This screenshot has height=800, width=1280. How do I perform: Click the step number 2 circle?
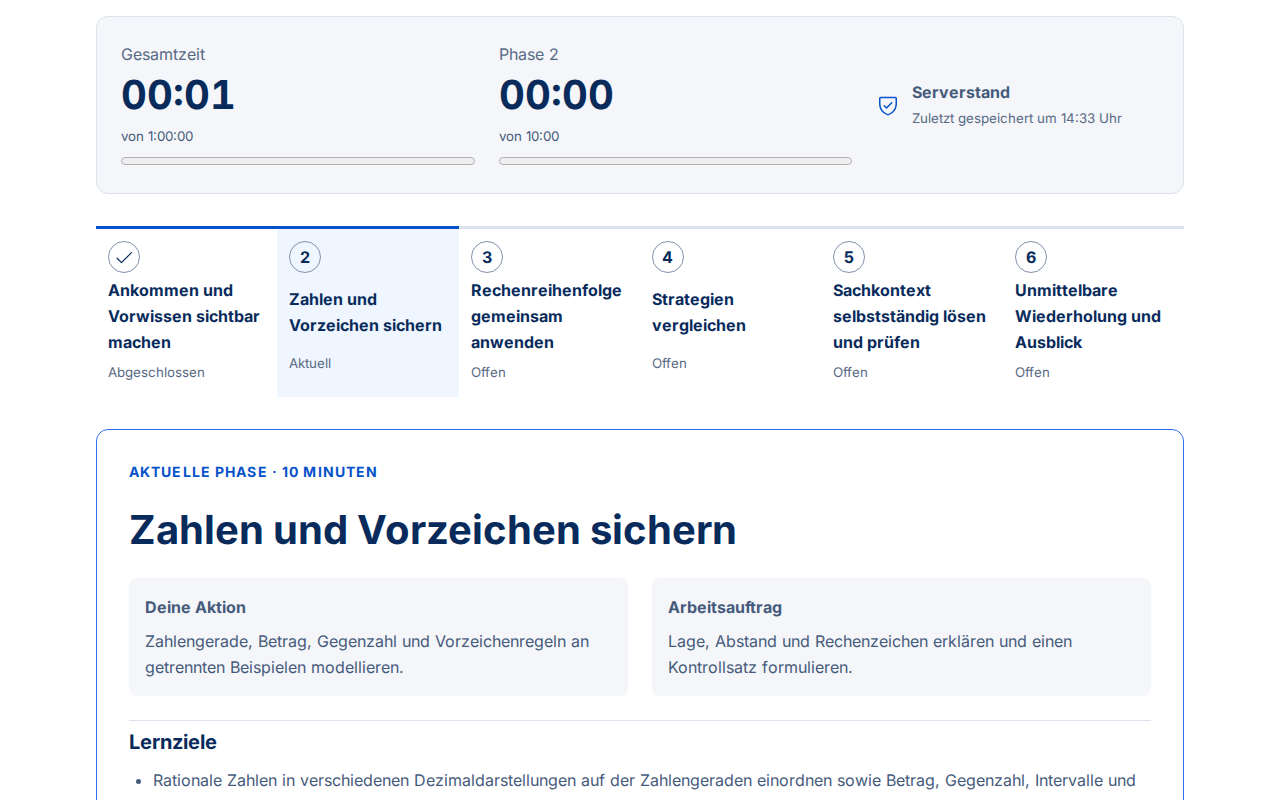[x=305, y=257]
